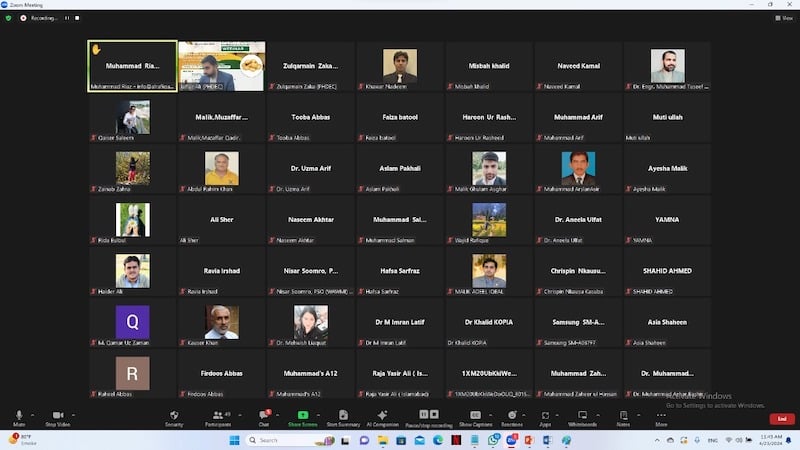
Task: Select Kauser Khan's video thumbnail
Action: pyautogui.click(x=221, y=322)
